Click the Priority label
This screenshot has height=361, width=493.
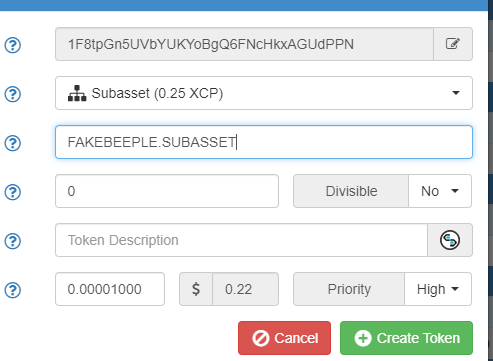pos(349,289)
